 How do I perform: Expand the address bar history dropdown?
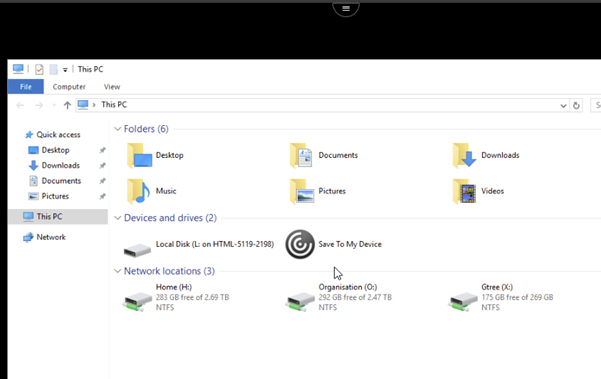563,105
